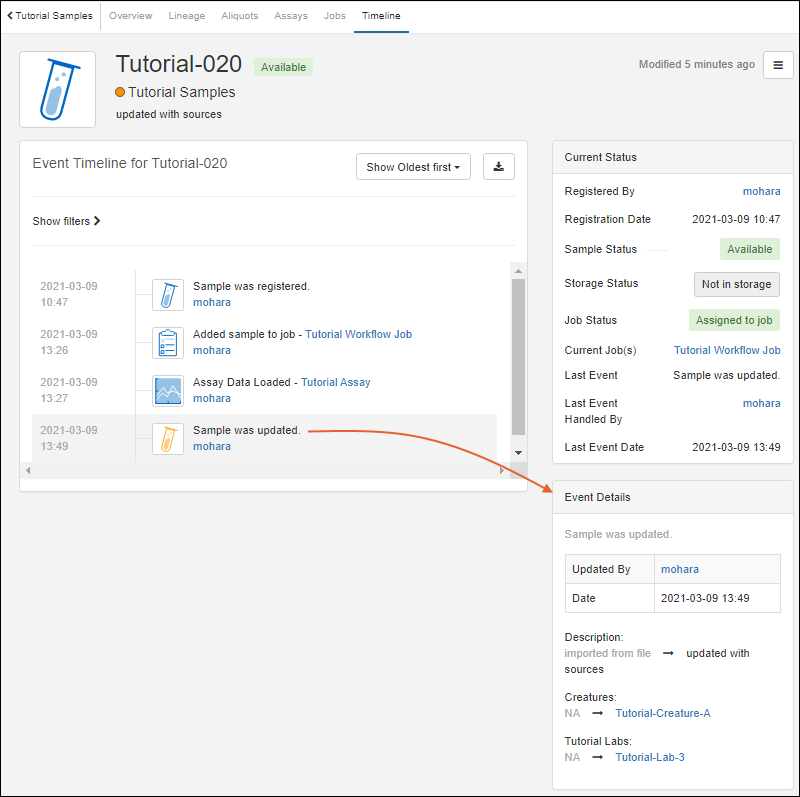Click the Not in storage button

coord(736,284)
